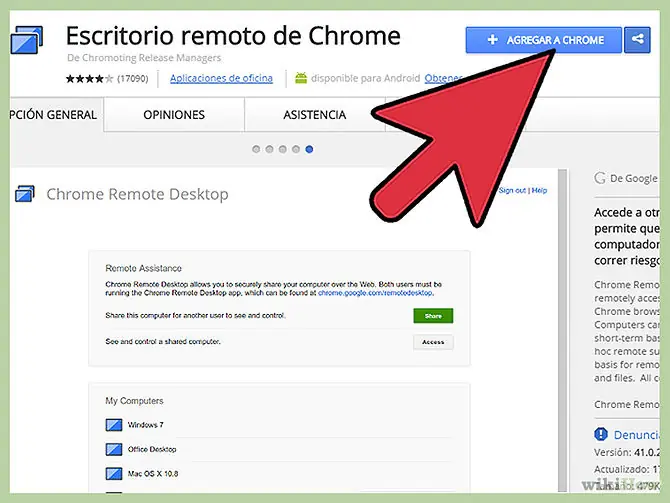Click the De Chromoting Release Managers text

pos(144,58)
